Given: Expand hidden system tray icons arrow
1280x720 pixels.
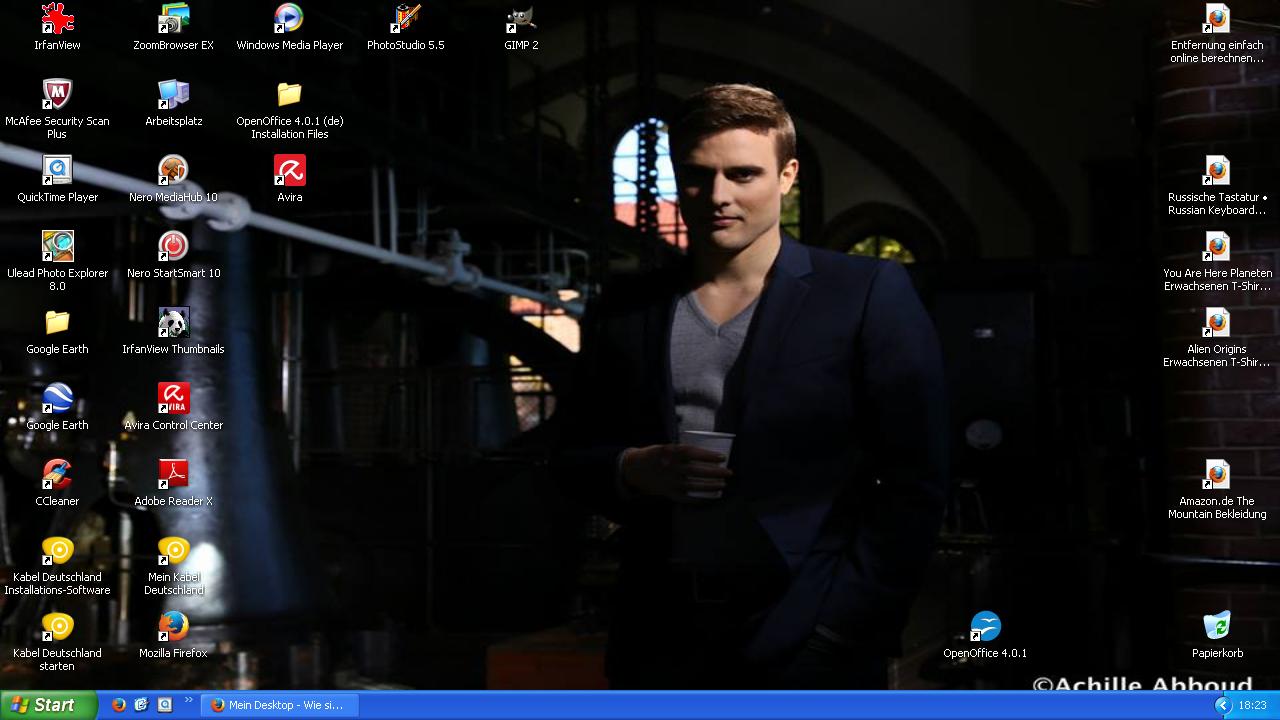Looking at the screenshot, I should [1222, 705].
